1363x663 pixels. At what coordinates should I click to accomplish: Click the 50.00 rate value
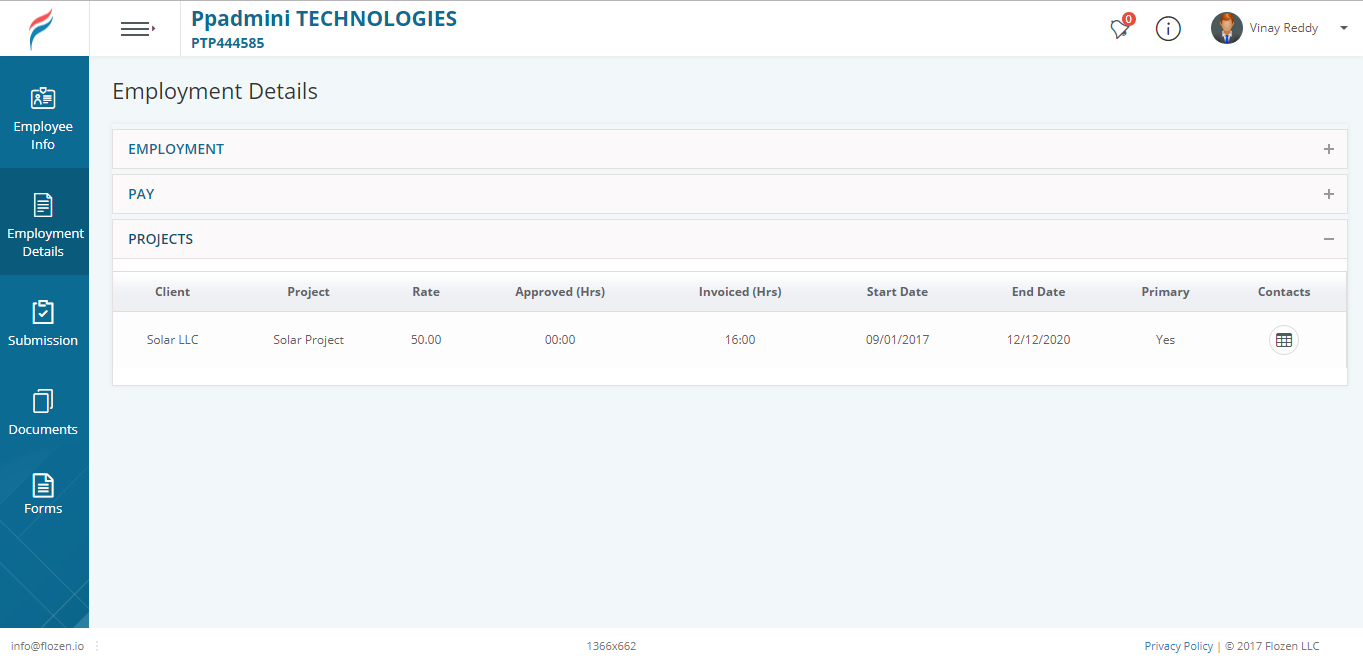[426, 340]
